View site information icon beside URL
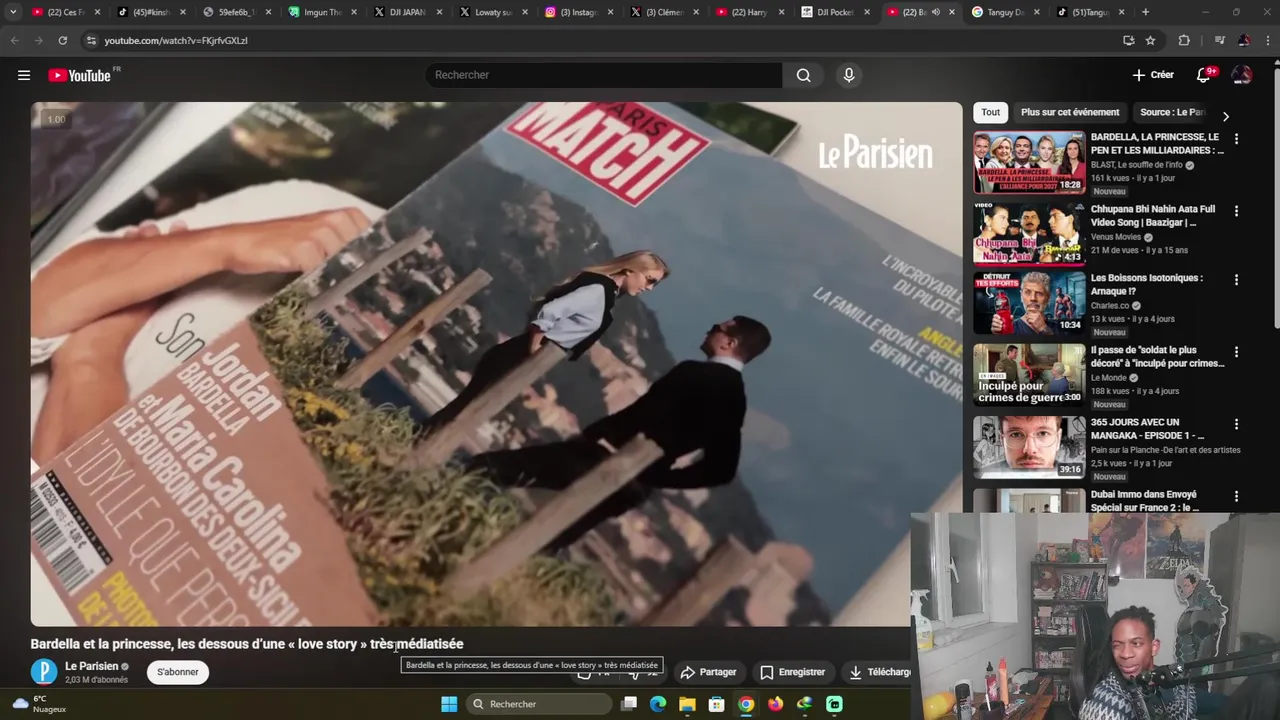The image size is (1280, 720). pyautogui.click(x=91, y=40)
